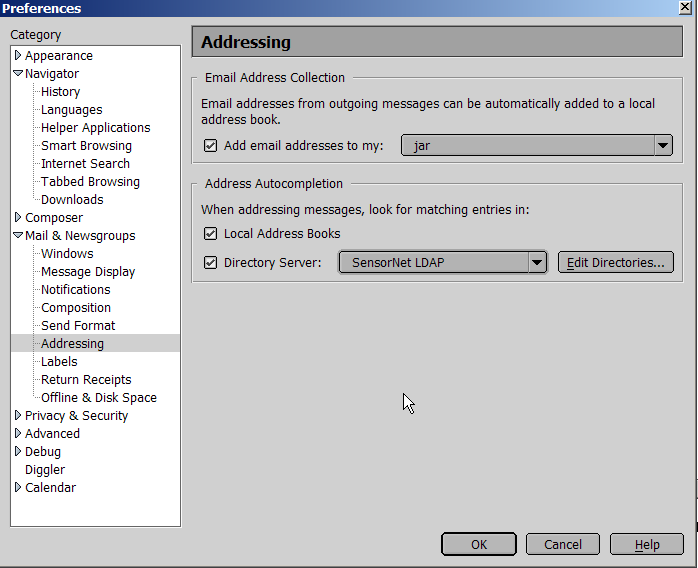Click the Navigator category label
698x568 pixels.
(x=52, y=73)
